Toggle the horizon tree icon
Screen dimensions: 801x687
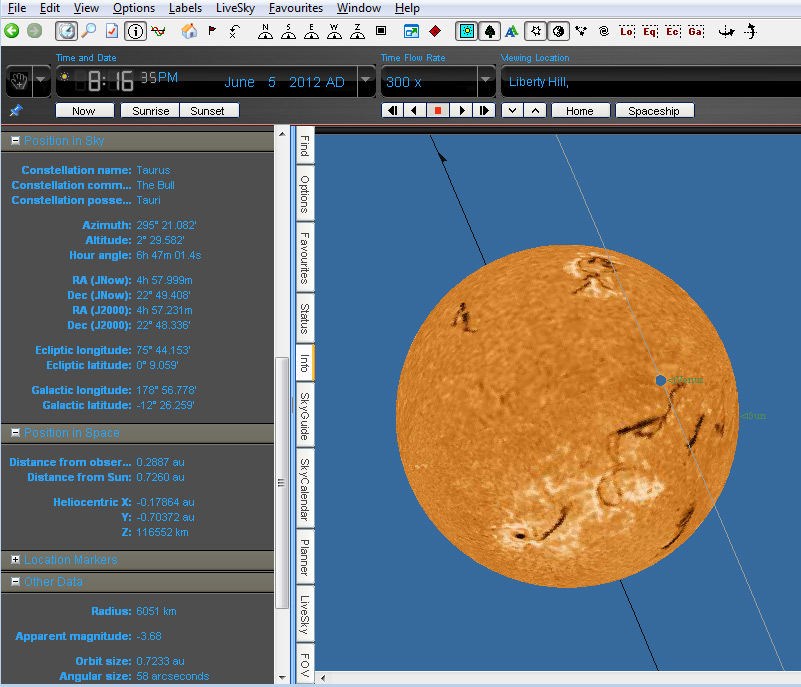[490, 31]
